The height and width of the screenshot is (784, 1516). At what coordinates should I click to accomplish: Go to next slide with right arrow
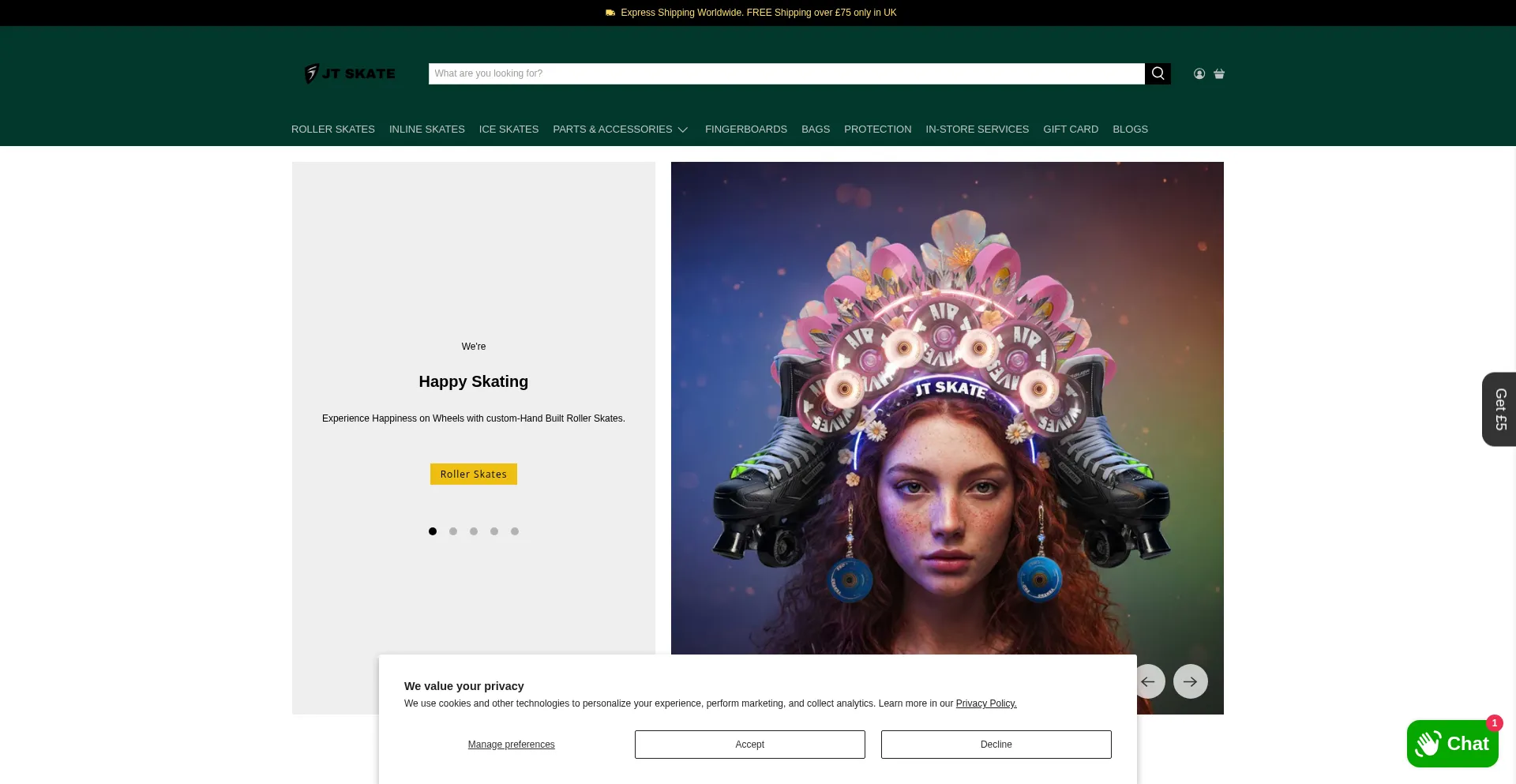(x=1190, y=681)
